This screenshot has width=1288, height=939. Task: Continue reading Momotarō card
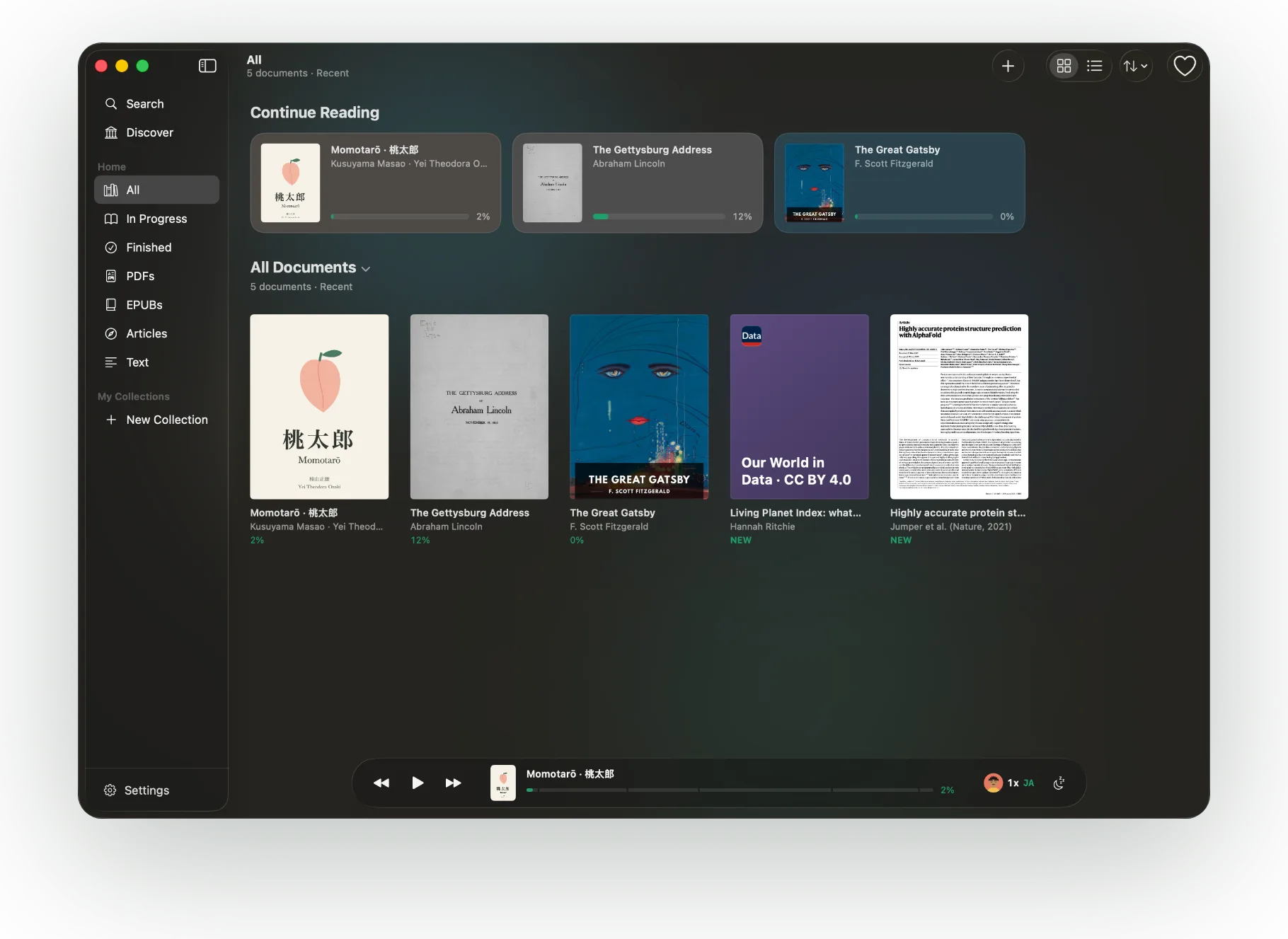pos(376,183)
